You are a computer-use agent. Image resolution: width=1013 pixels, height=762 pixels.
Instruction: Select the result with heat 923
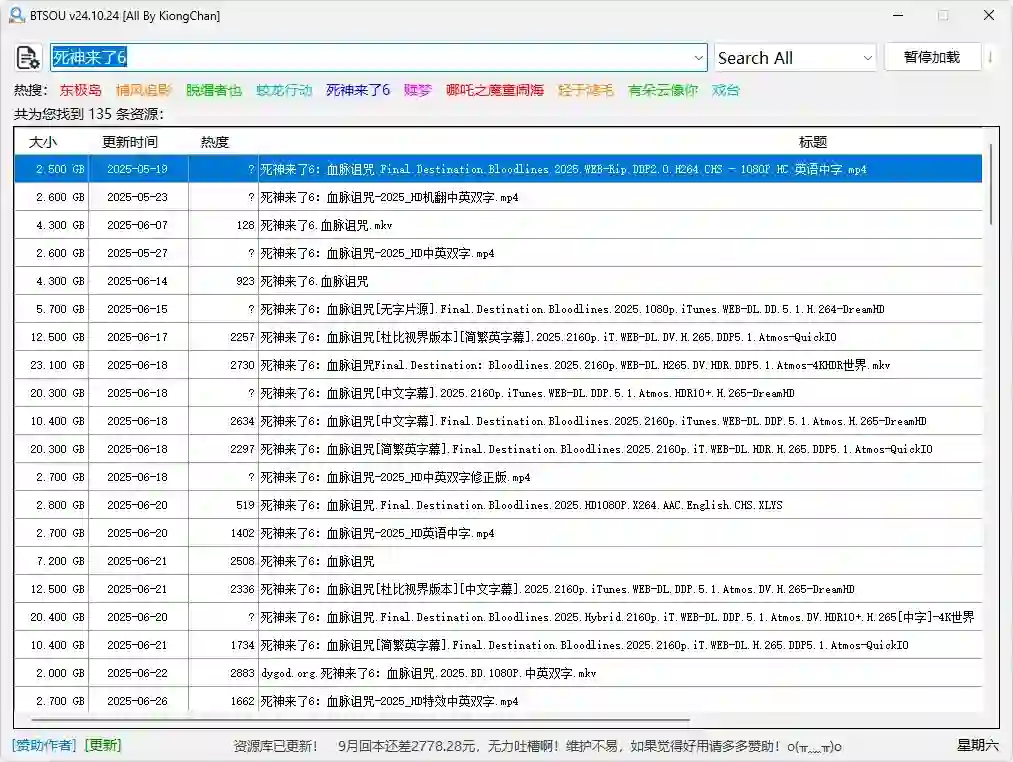pyautogui.click(x=498, y=281)
